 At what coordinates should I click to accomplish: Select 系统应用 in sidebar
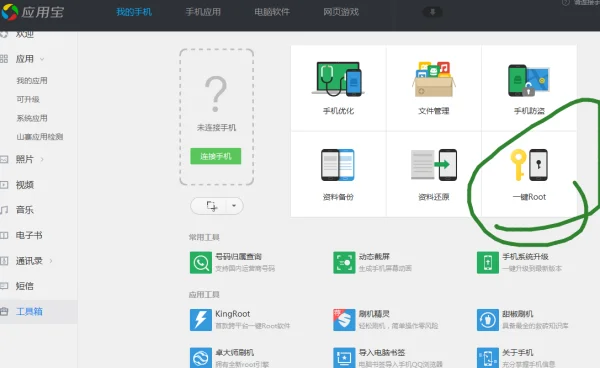coord(32,118)
